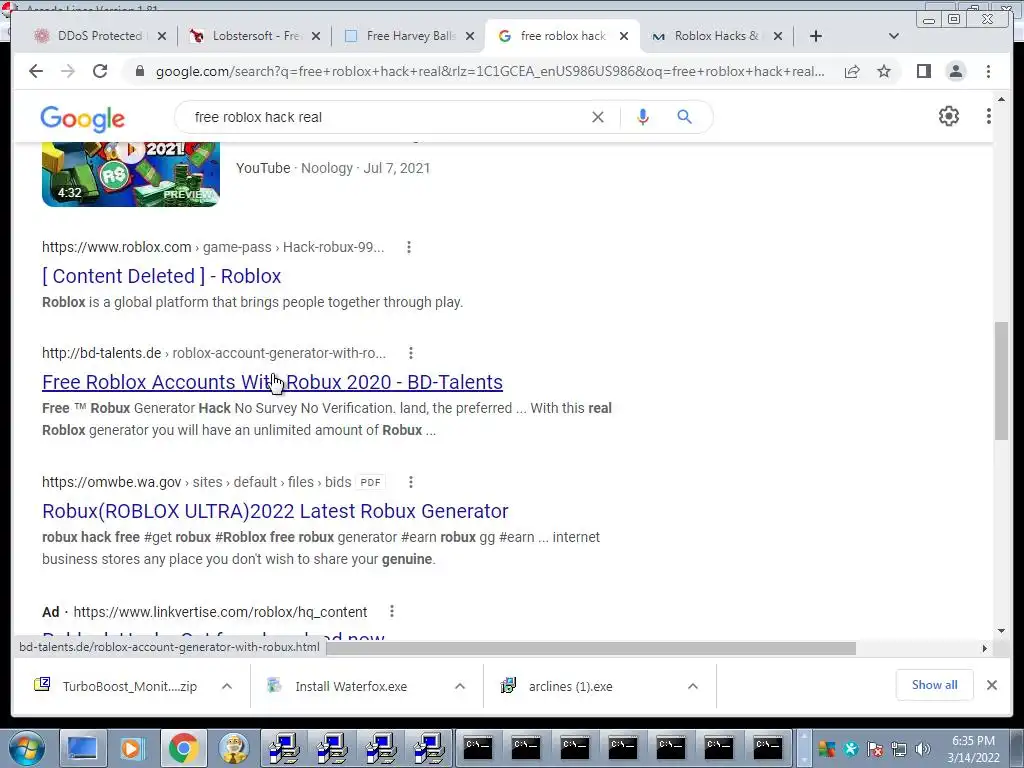Open the Action Center flag tray icon
1024x768 pixels.
[x=875, y=749]
